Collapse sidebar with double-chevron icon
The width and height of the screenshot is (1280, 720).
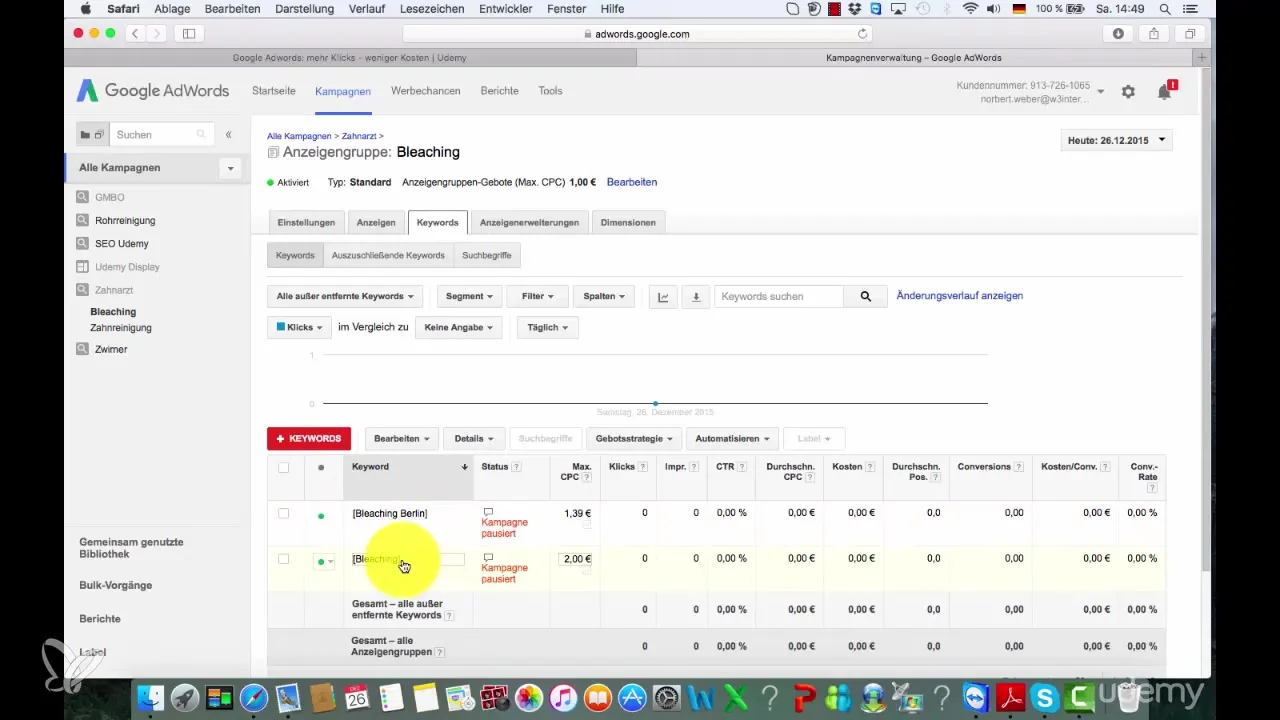click(x=228, y=134)
